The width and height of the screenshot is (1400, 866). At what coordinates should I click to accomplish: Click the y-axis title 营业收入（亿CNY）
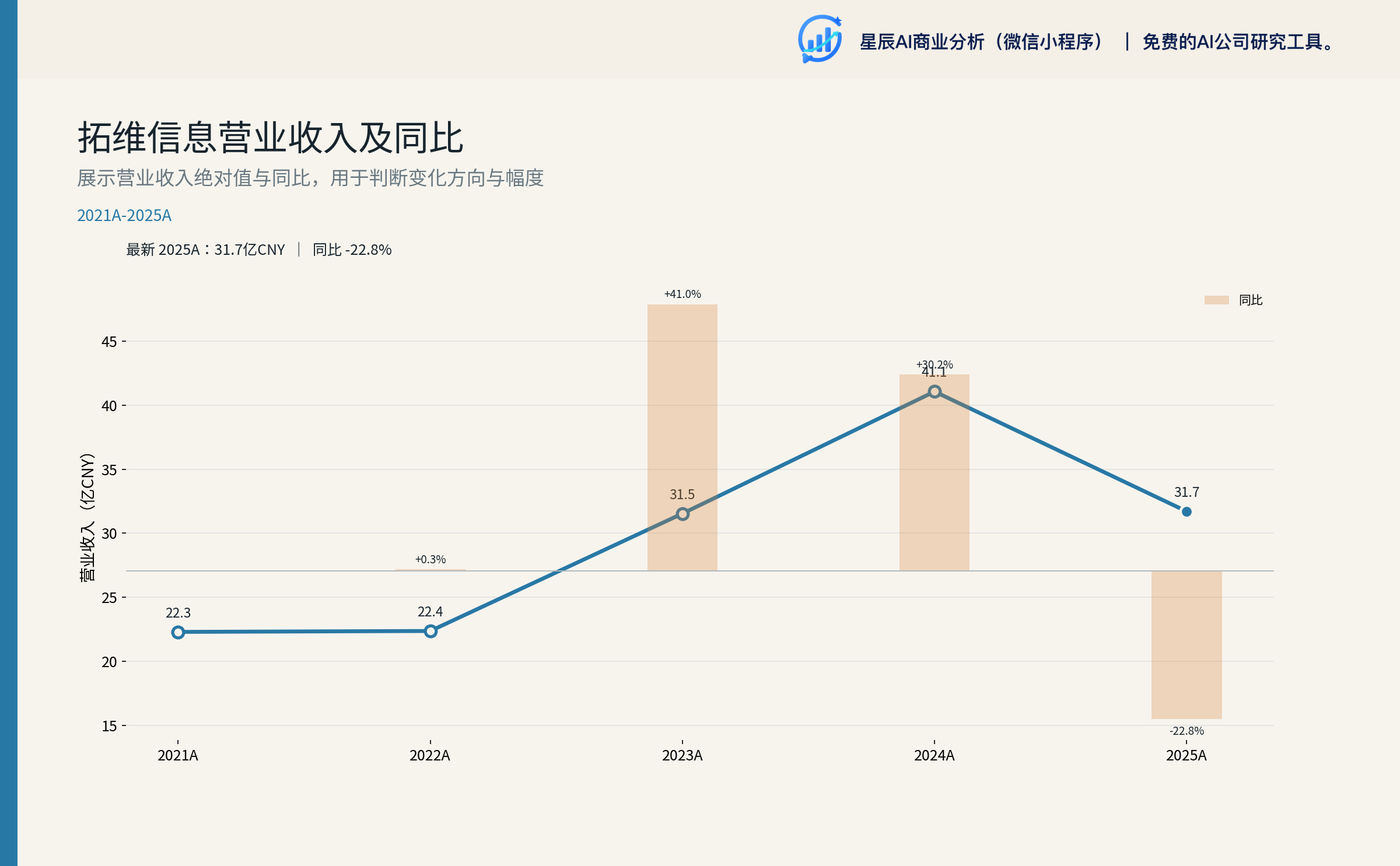point(87,517)
